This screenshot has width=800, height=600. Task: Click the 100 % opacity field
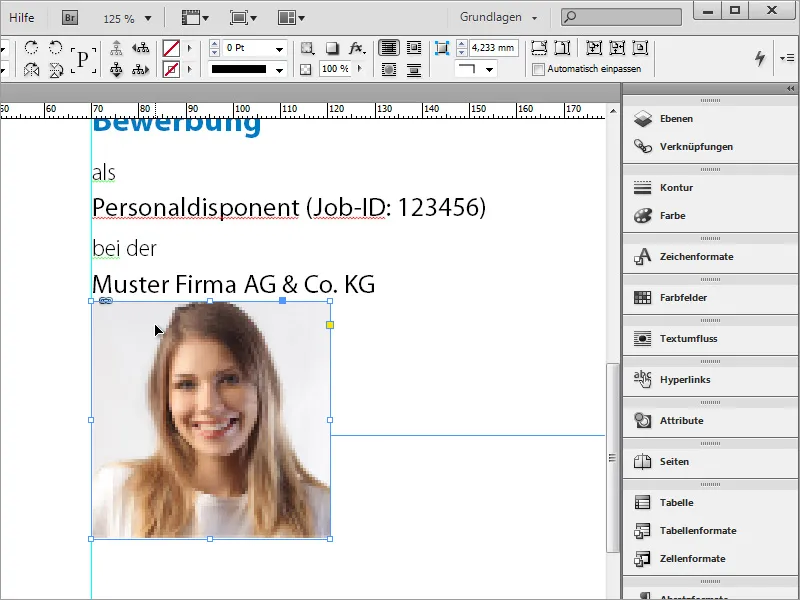[335, 69]
